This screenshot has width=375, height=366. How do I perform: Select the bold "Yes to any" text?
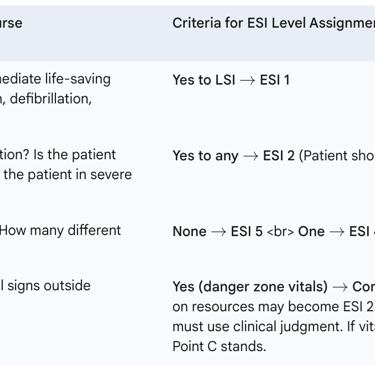(205, 156)
